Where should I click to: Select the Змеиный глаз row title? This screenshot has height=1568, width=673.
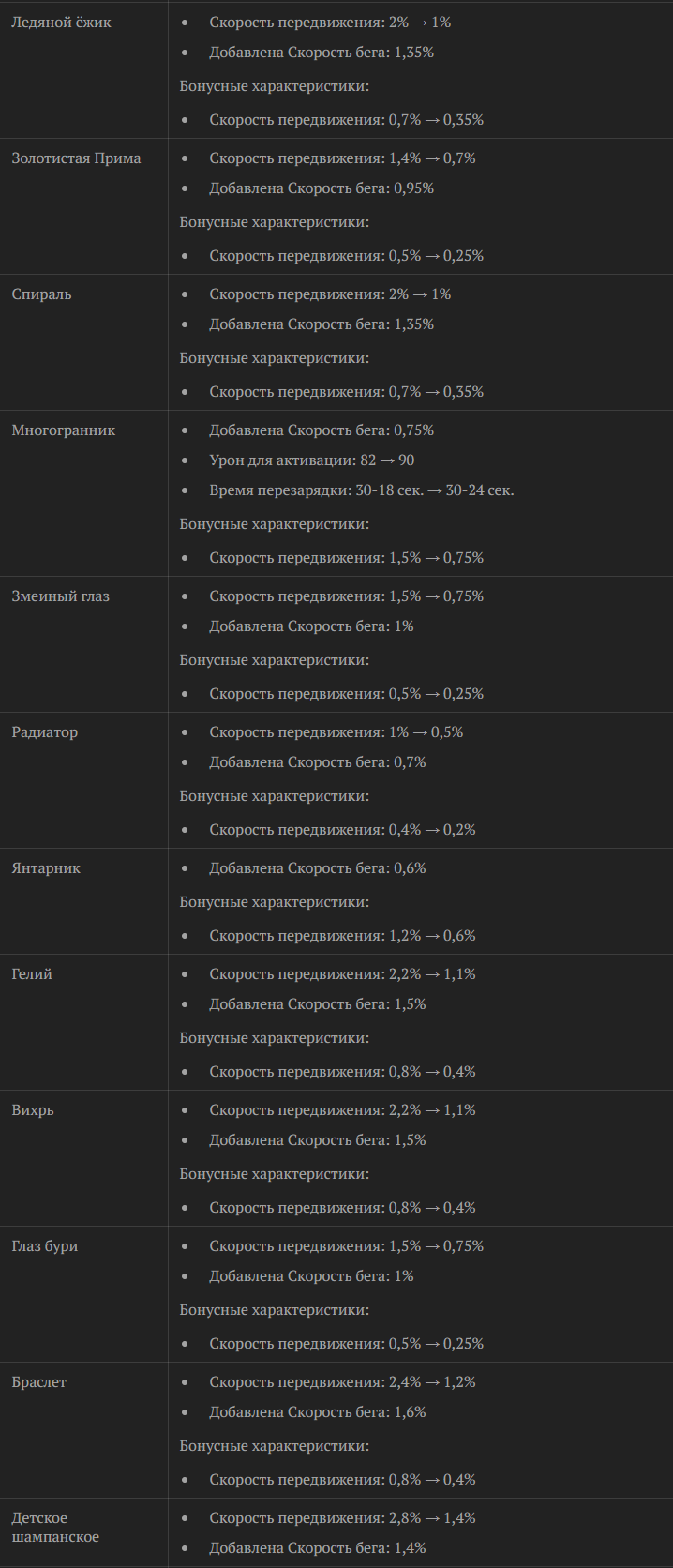[60, 596]
